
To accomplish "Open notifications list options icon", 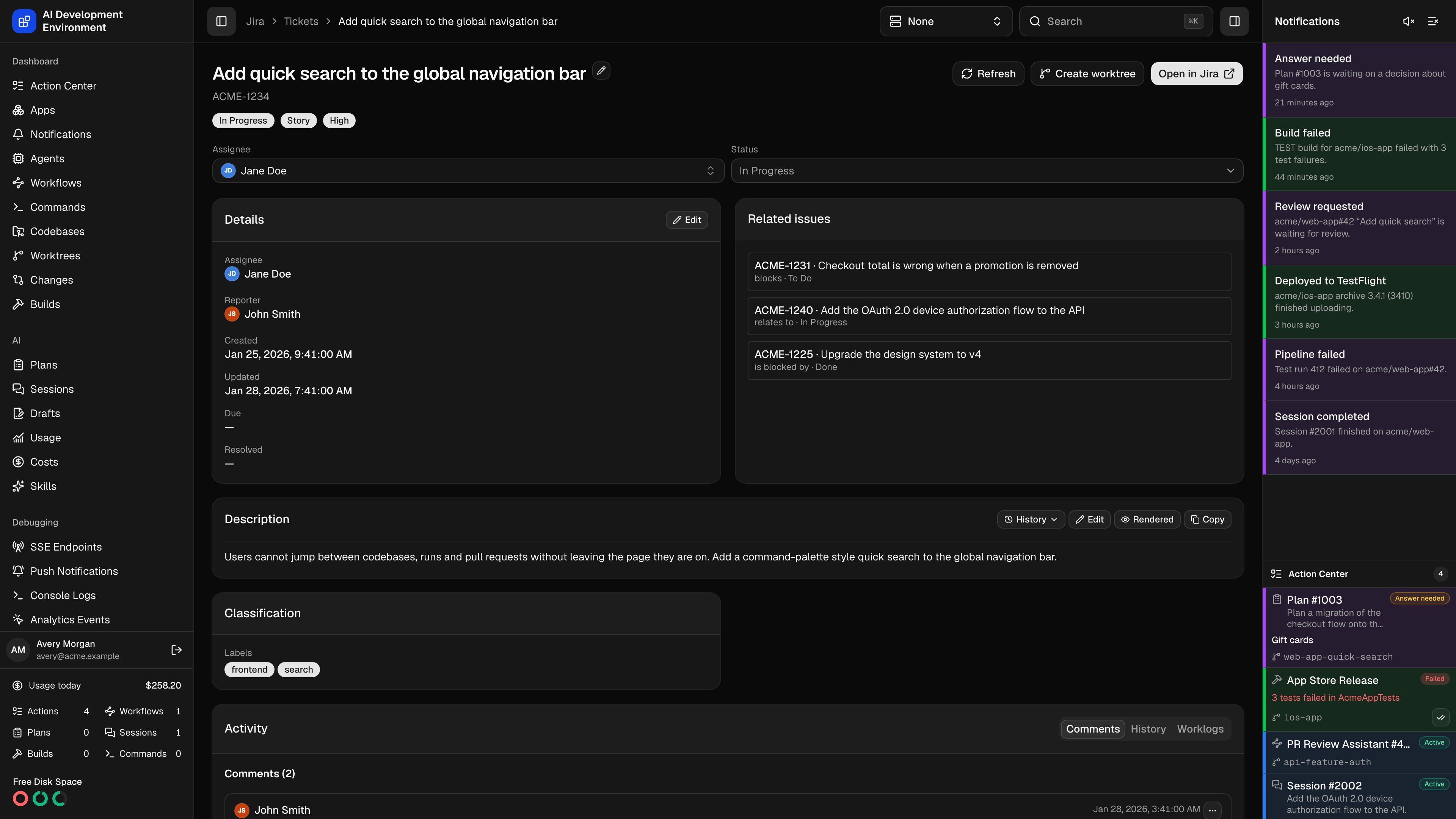I will coord(1433,22).
